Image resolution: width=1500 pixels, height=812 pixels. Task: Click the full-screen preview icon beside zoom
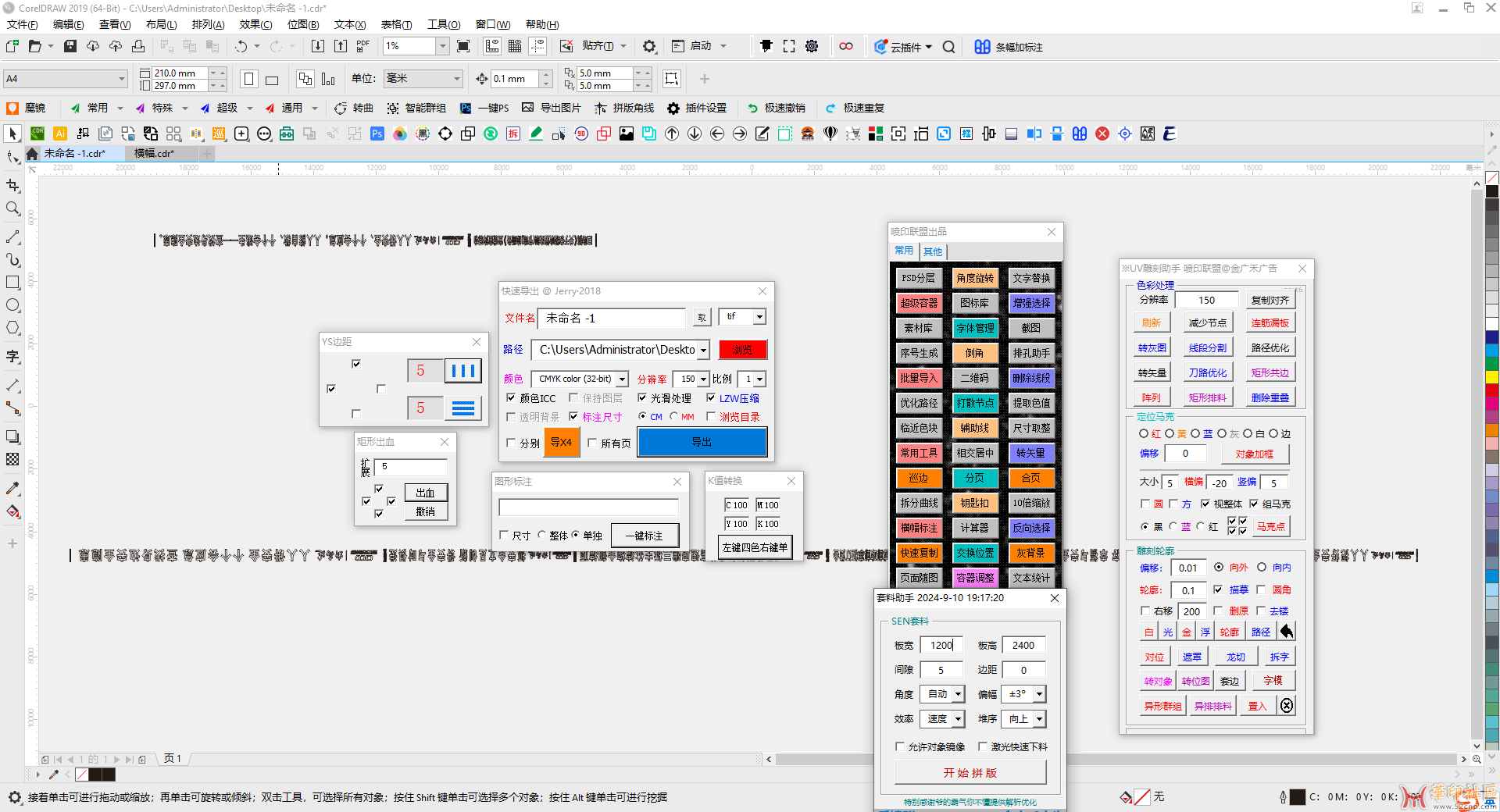tap(463, 47)
